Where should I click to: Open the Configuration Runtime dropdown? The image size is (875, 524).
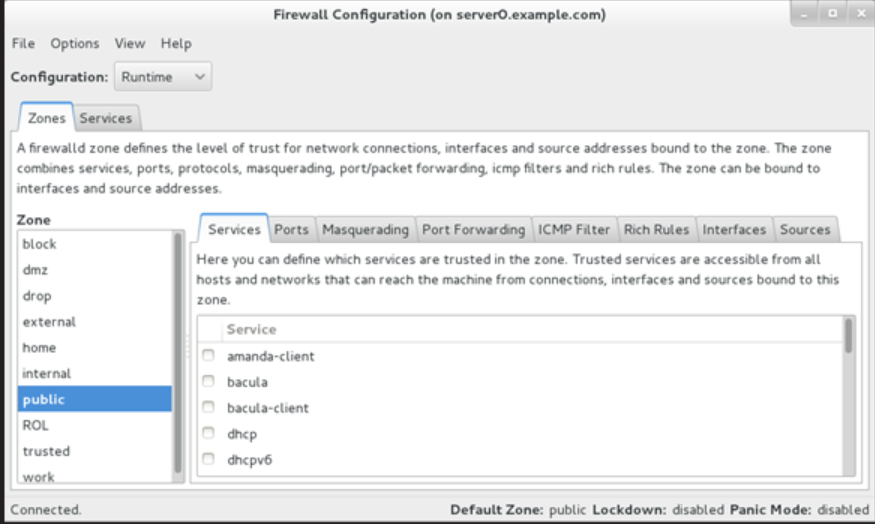pyautogui.click(x=163, y=77)
